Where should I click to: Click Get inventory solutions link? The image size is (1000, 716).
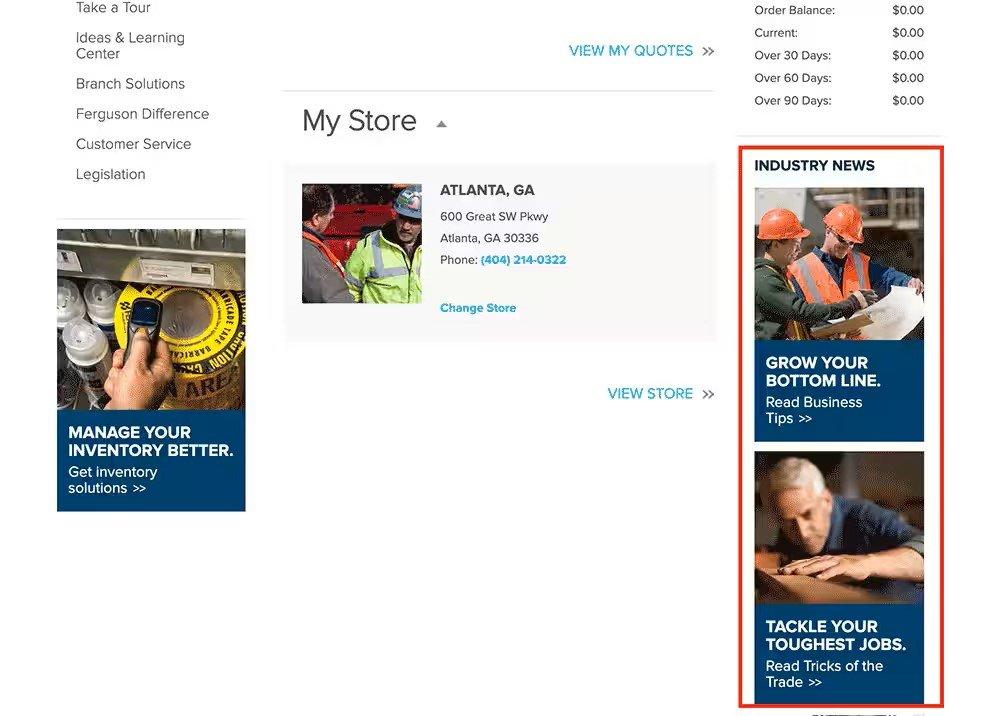click(113, 480)
